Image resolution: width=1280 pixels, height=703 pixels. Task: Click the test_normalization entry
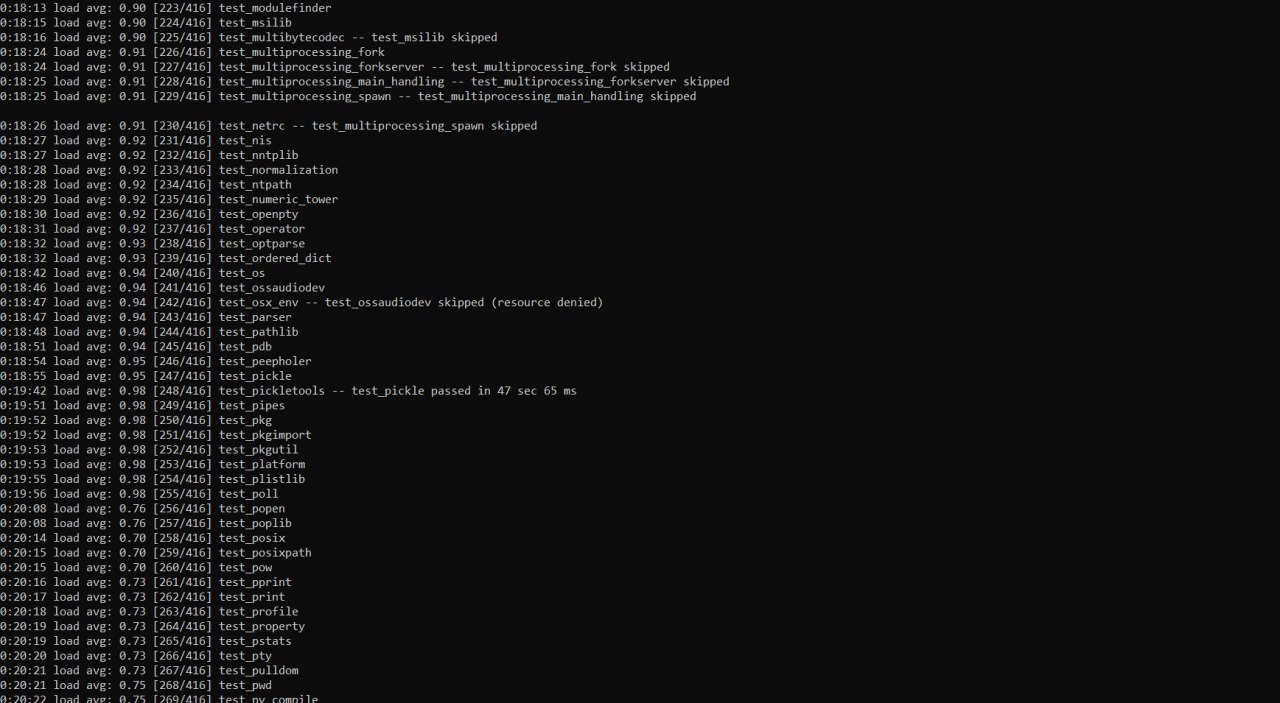tap(169, 170)
